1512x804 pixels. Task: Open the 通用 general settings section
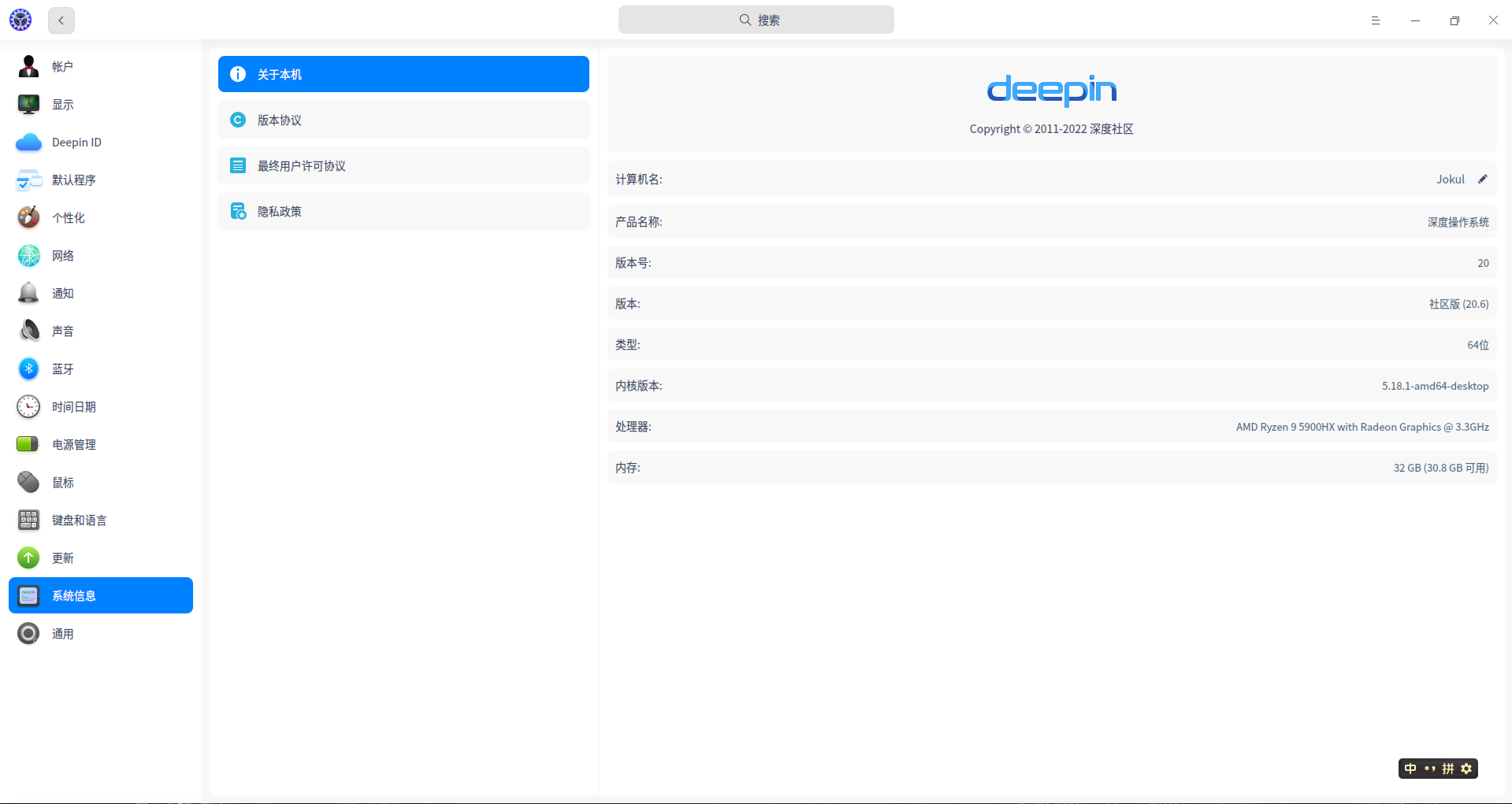pyautogui.click(x=101, y=633)
